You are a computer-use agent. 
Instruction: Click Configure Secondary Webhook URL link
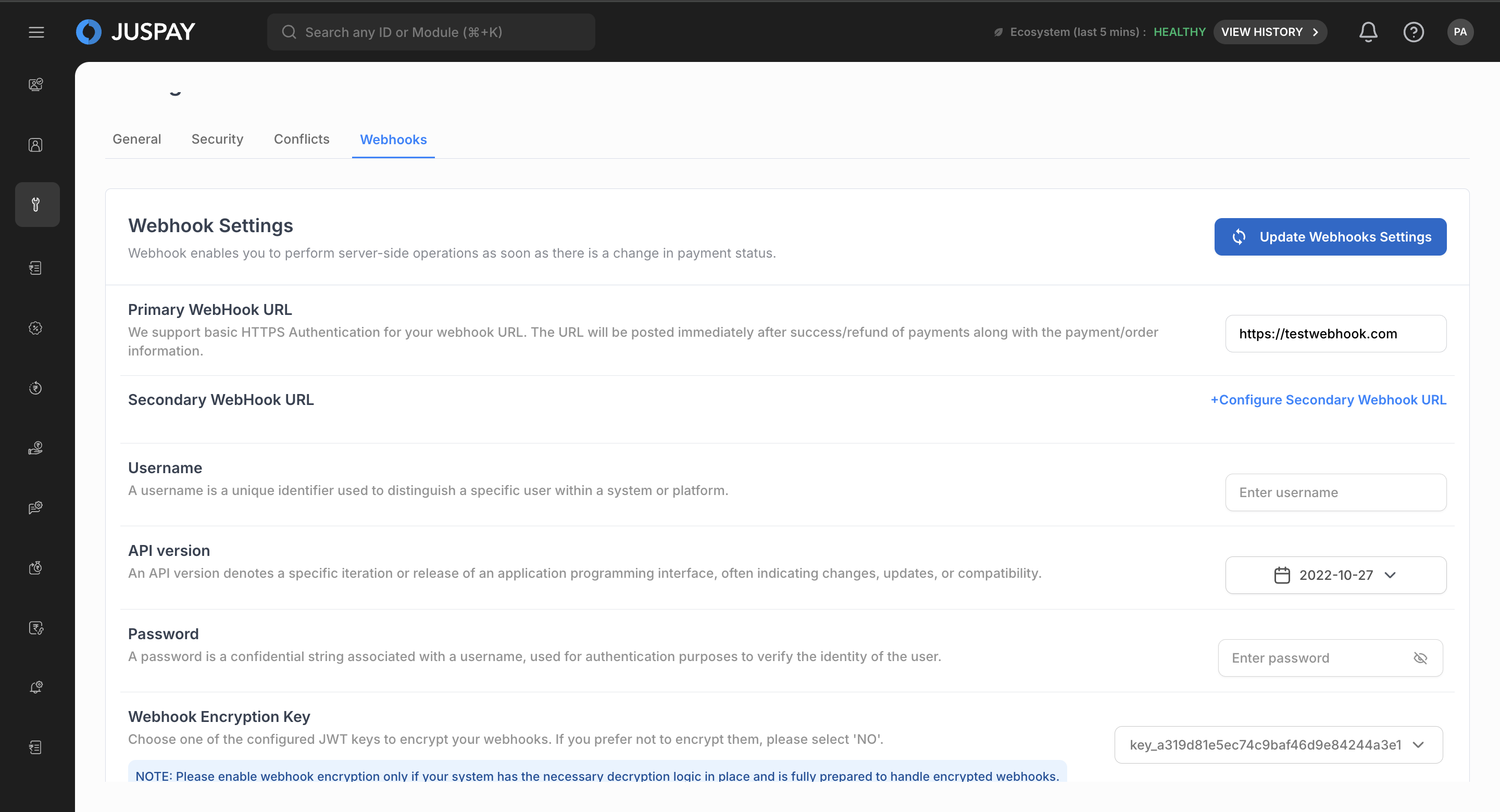click(x=1328, y=400)
